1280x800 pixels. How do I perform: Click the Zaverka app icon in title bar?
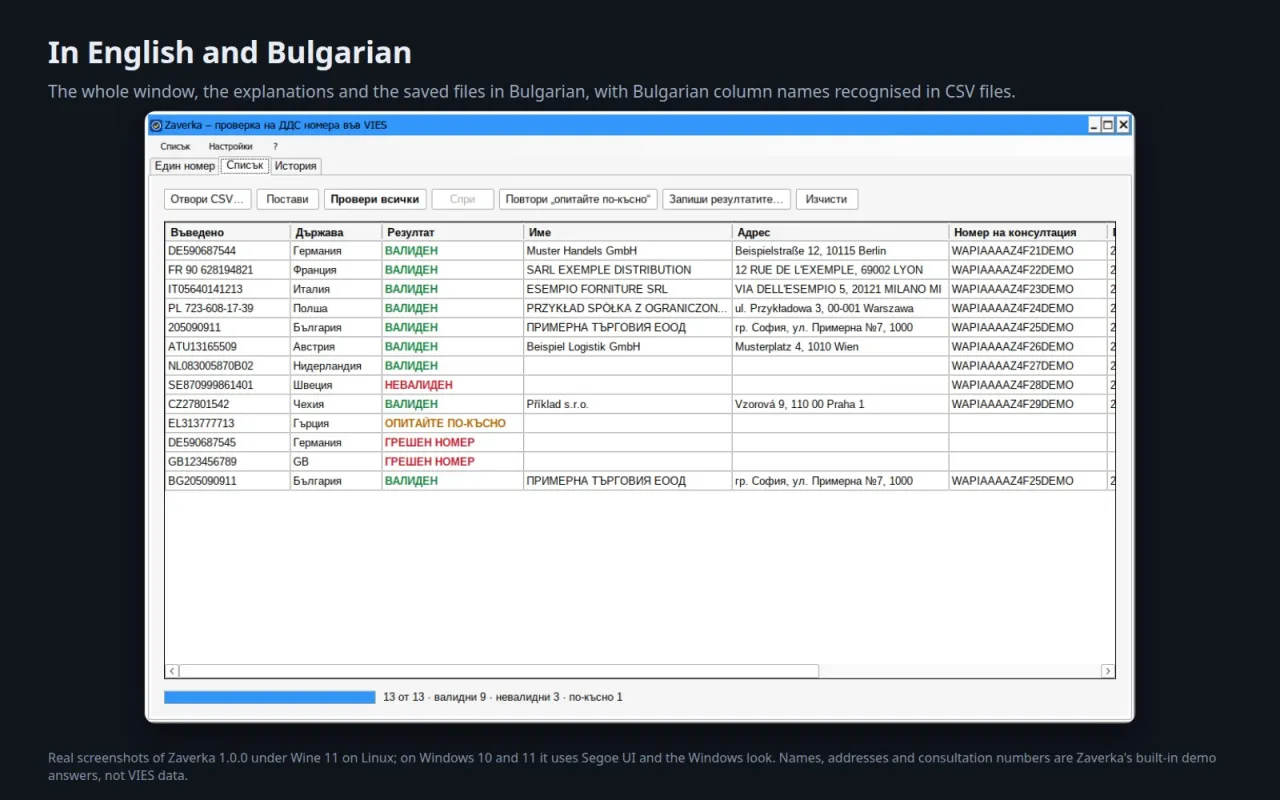click(156, 125)
